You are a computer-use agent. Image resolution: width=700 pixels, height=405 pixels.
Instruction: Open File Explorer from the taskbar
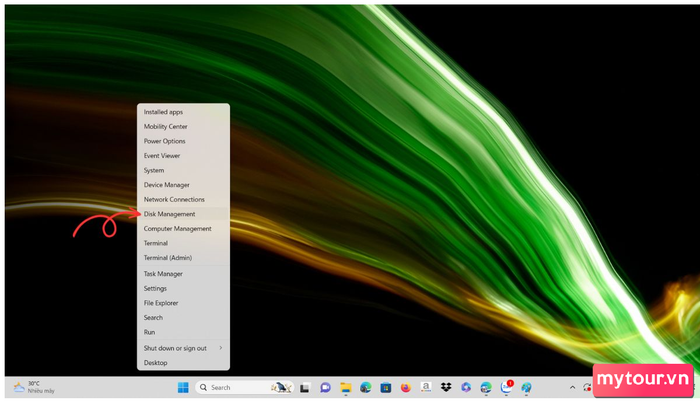coord(345,387)
